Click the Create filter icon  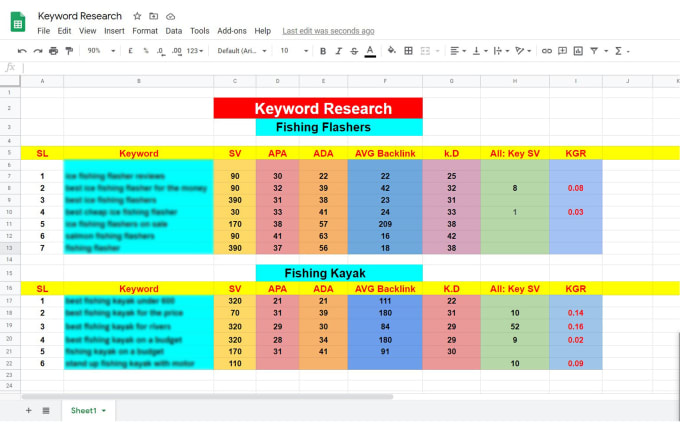(594, 51)
